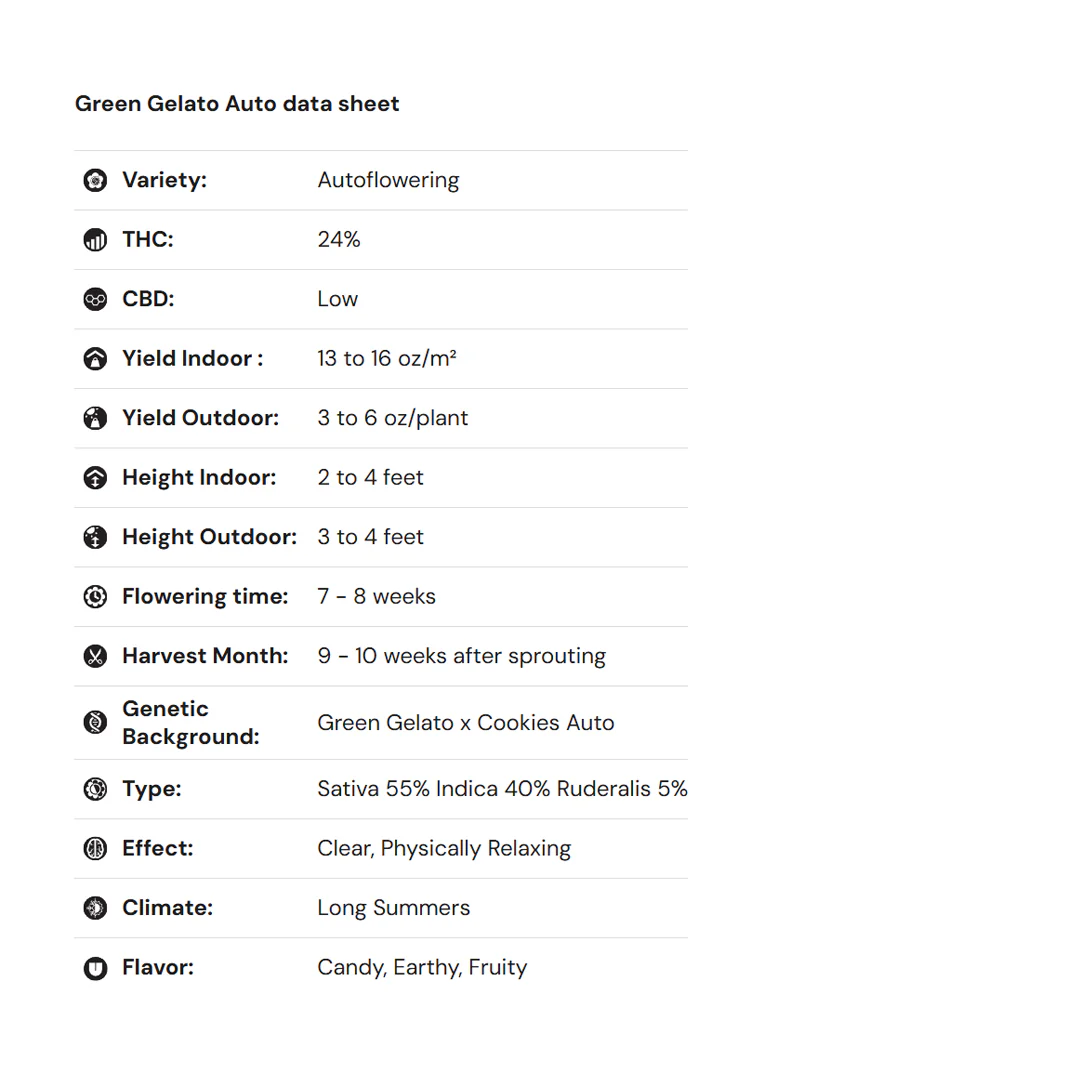Click the house icon beside Yield Indoor

point(95,359)
